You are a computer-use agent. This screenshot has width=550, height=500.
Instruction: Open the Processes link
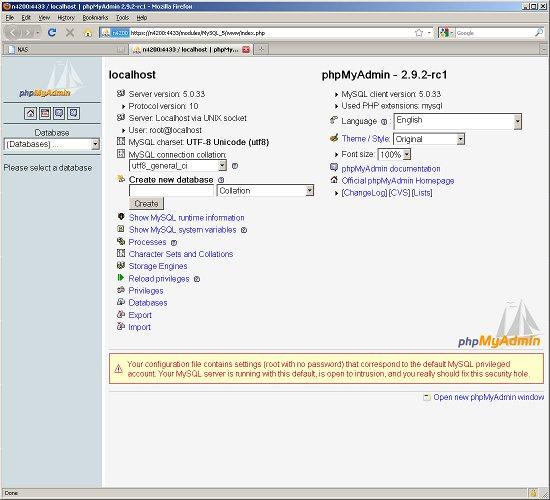pos(147,242)
